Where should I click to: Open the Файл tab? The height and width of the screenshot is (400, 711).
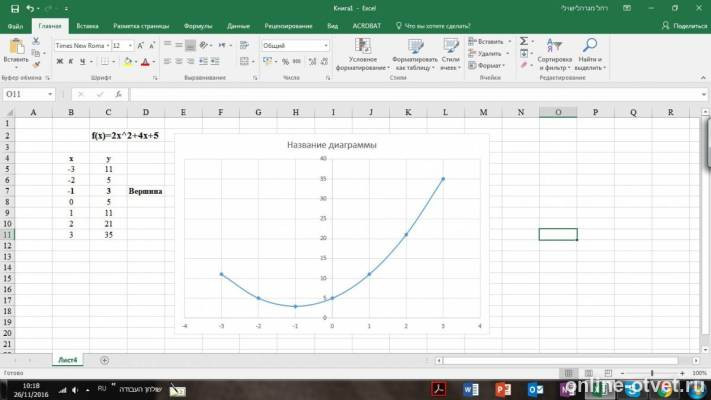click(x=15, y=26)
